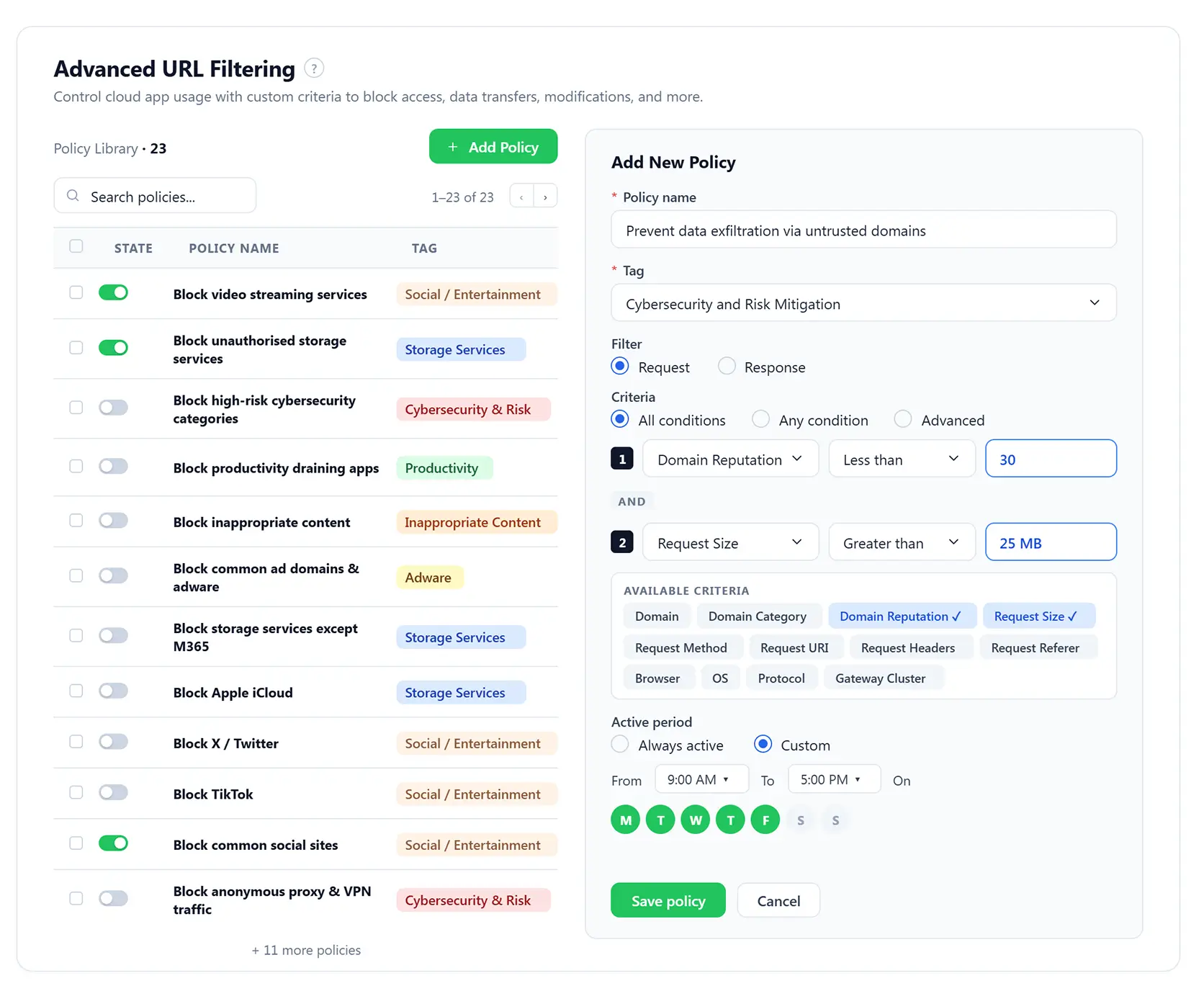Click the Adware tag

tap(428, 577)
